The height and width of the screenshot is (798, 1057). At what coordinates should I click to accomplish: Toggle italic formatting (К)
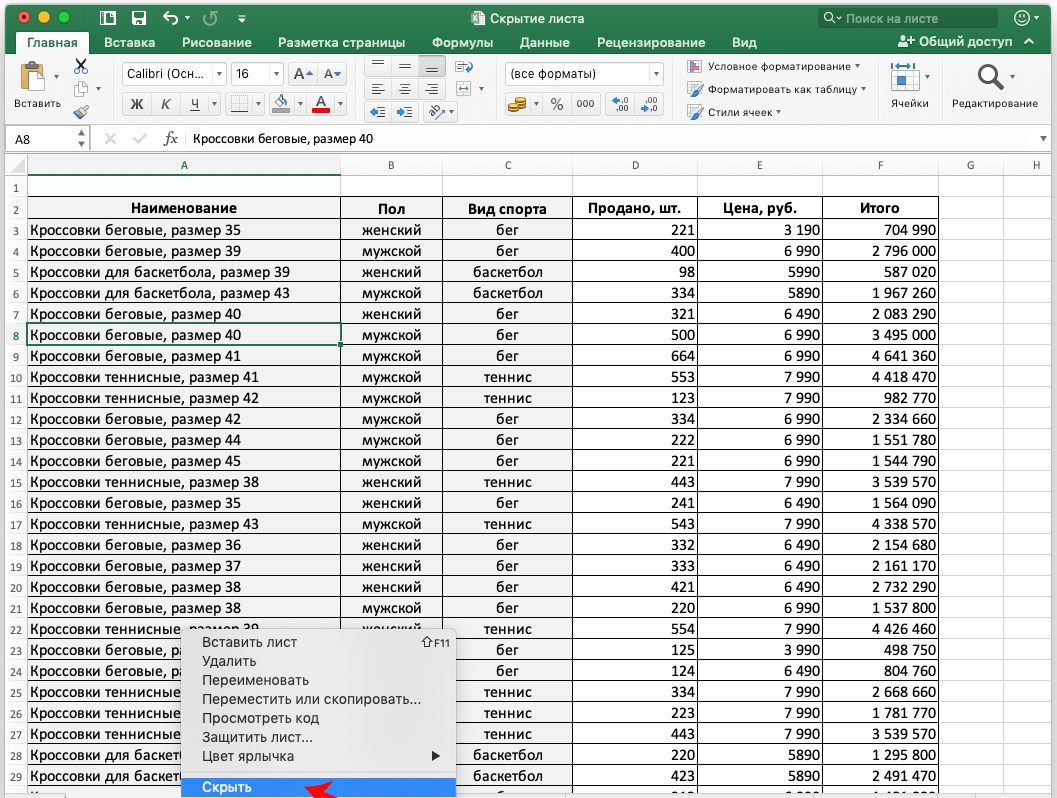[x=166, y=104]
